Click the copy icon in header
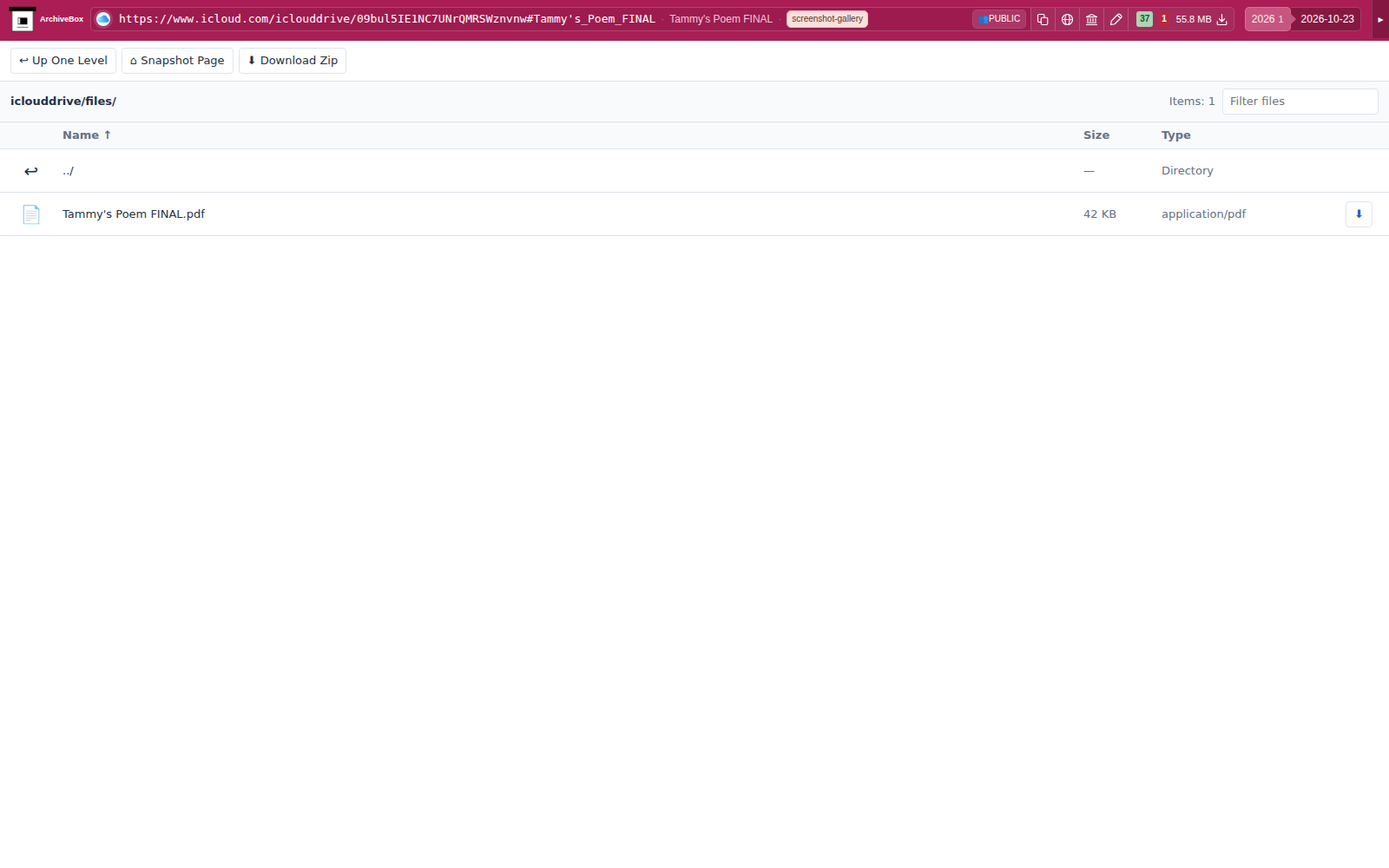 pyautogui.click(x=1043, y=19)
